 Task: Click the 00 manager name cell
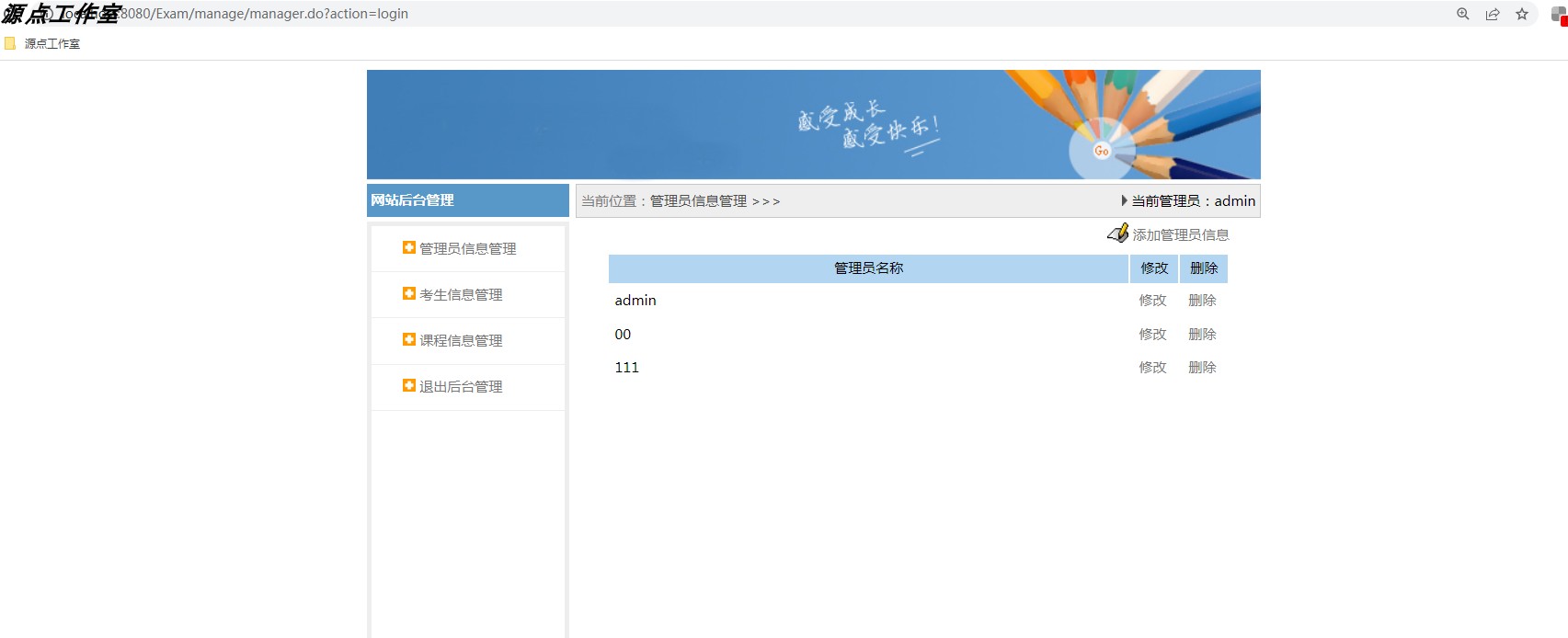pyautogui.click(x=868, y=334)
